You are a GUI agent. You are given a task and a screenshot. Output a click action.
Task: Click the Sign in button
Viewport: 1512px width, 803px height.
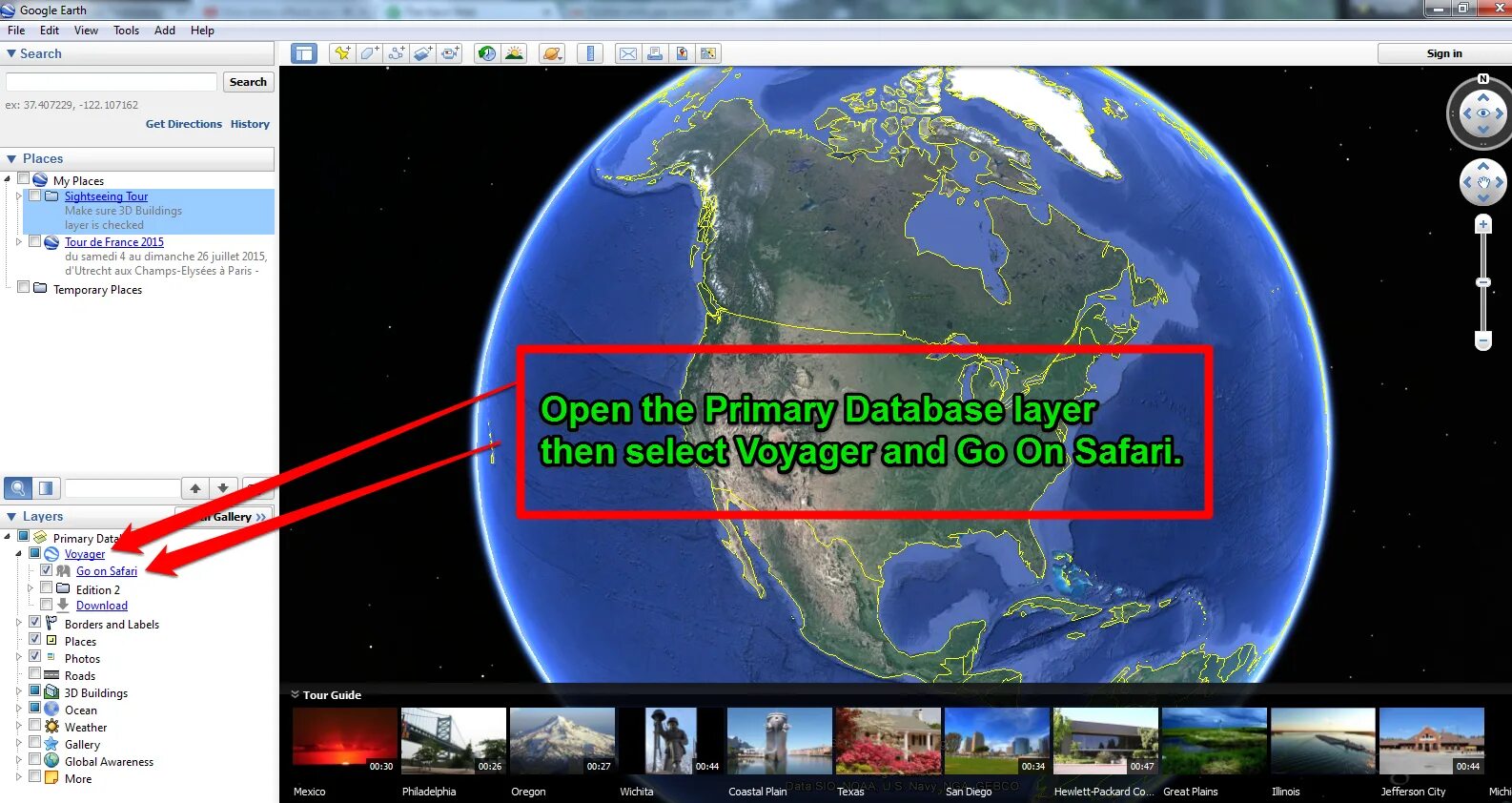pos(1444,53)
